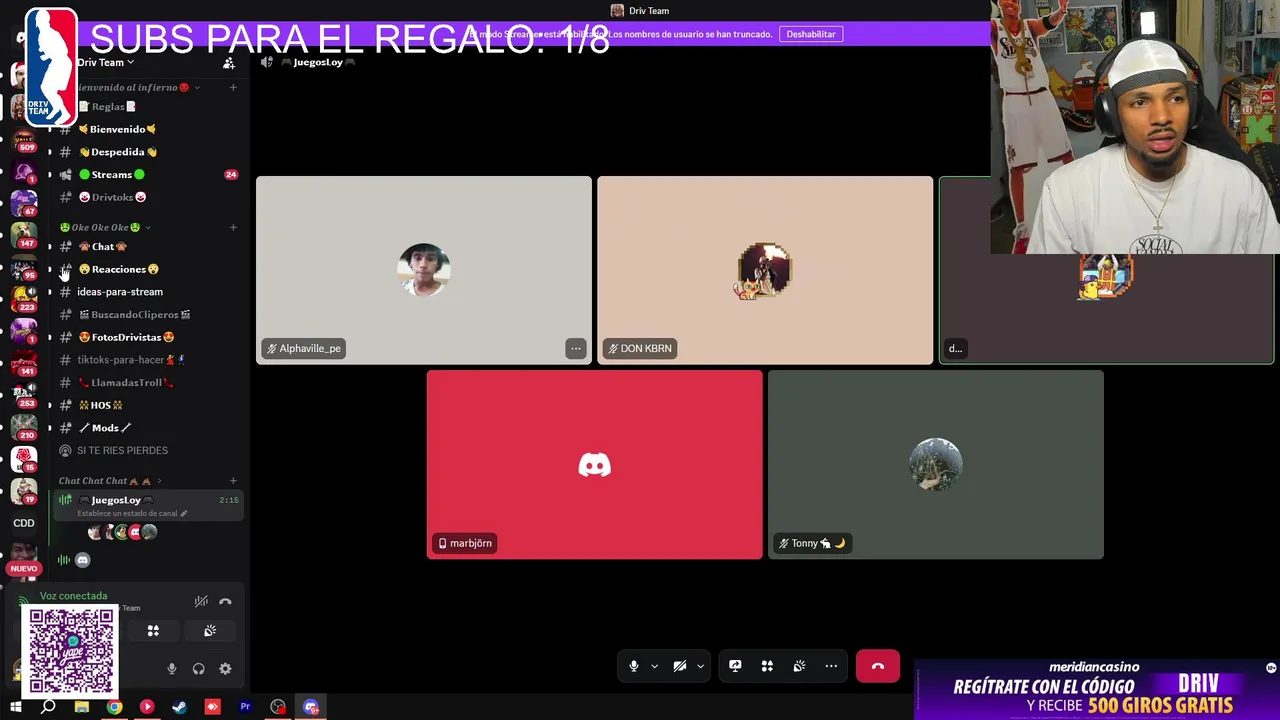1280x720 pixels.
Task: Open Windows taskbar search
Action: click(48, 707)
